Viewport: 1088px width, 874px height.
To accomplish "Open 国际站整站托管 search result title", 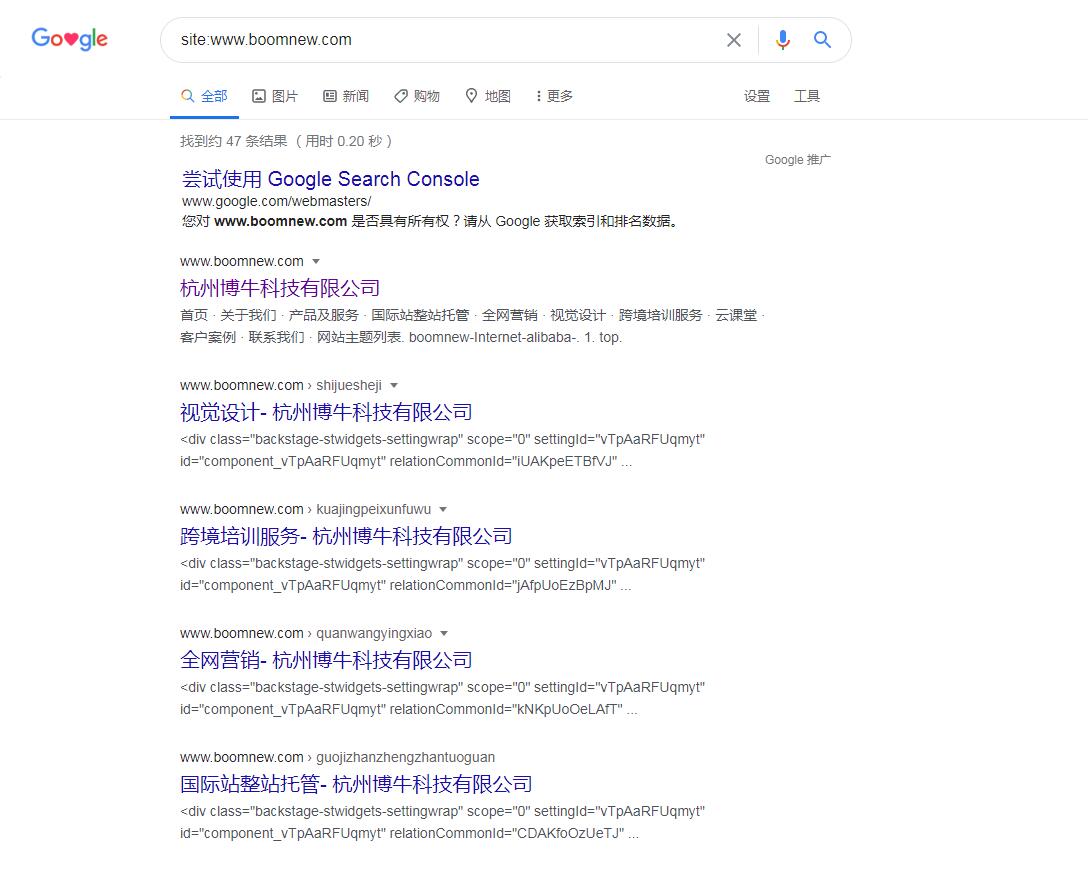I will (x=356, y=784).
